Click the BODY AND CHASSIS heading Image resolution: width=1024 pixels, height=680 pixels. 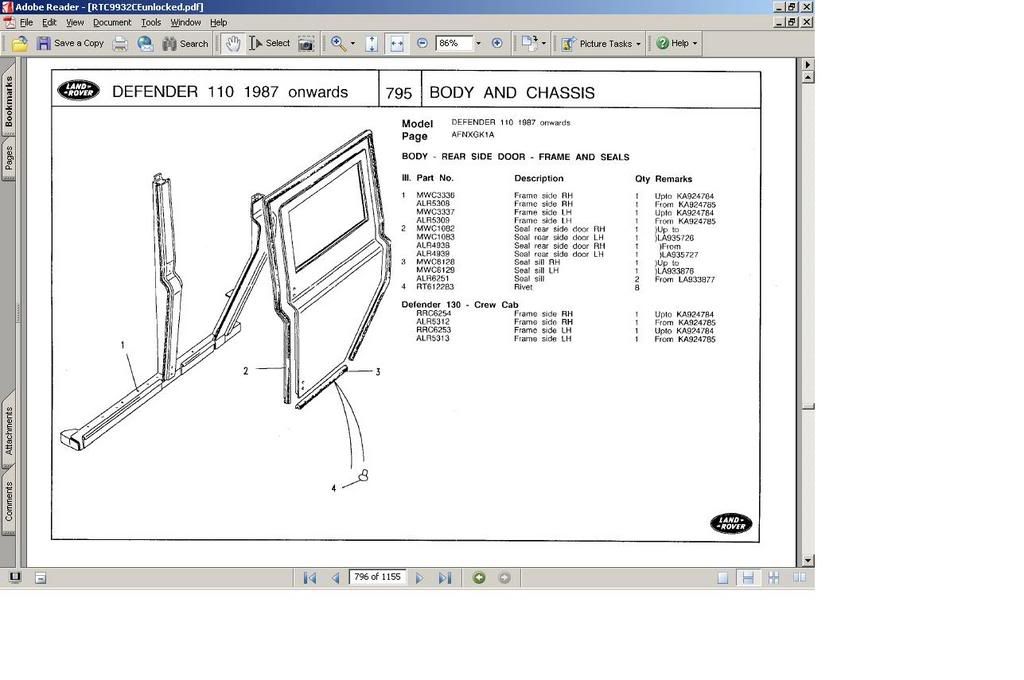pos(512,93)
